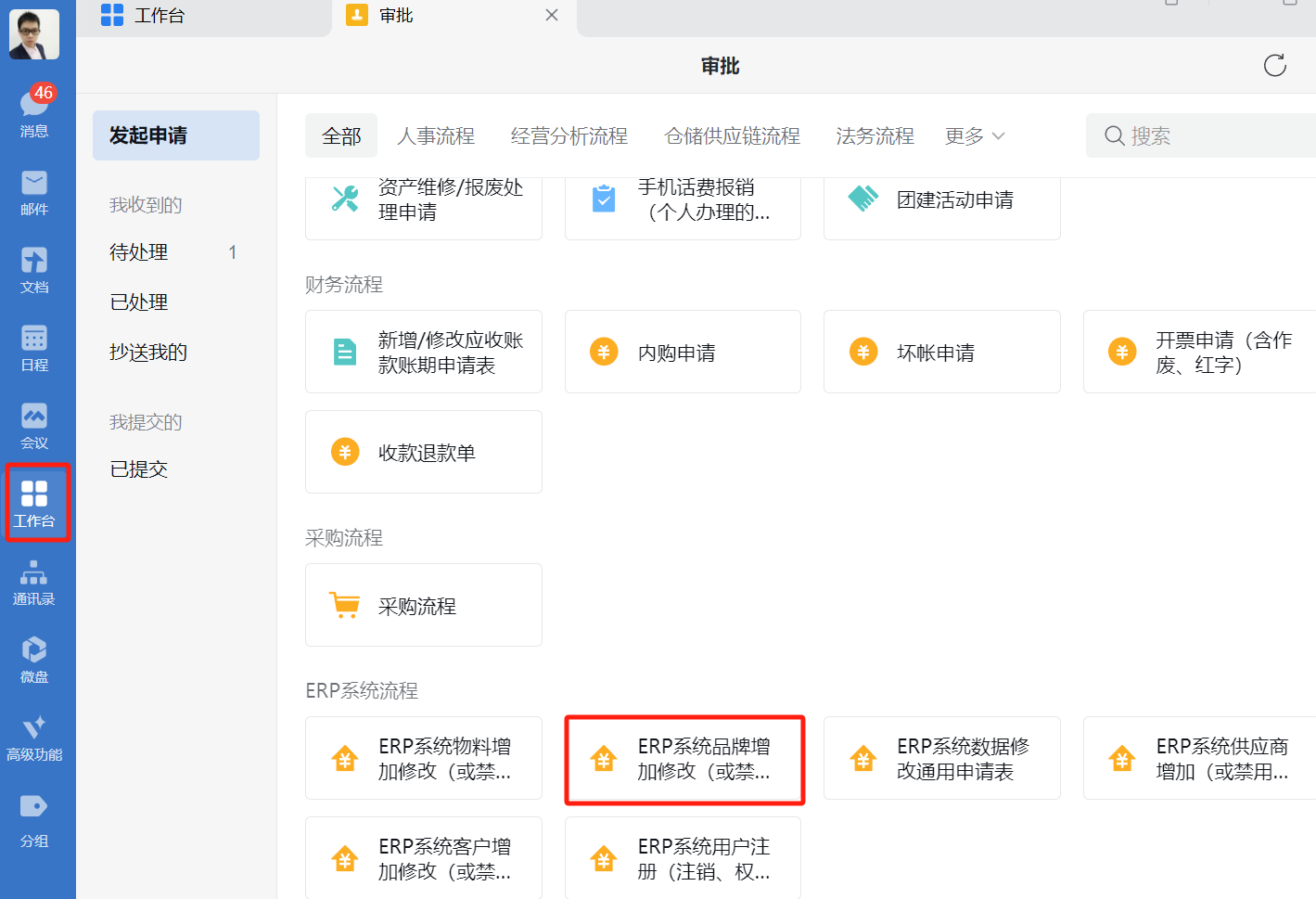Open 待处理 pending list
Viewport: 1316px width, 899px height.
point(176,252)
